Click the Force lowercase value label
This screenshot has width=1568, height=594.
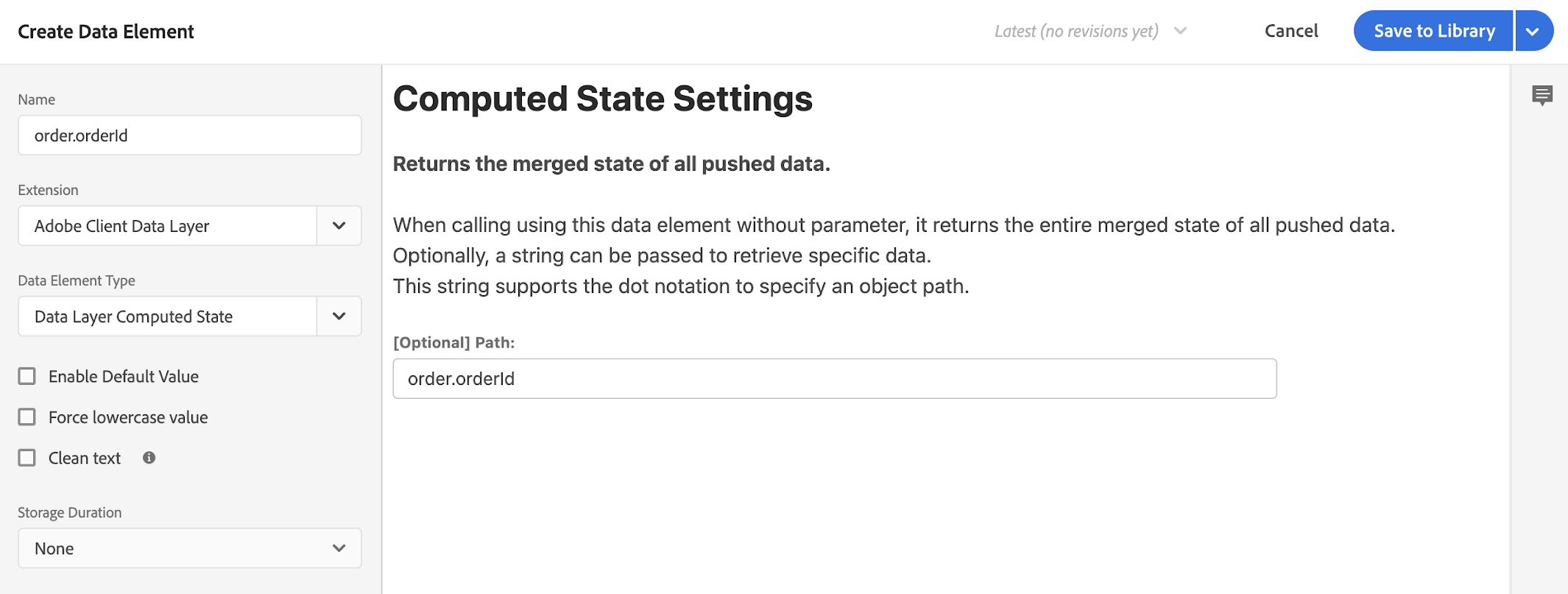pyautogui.click(x=128, y=417)
